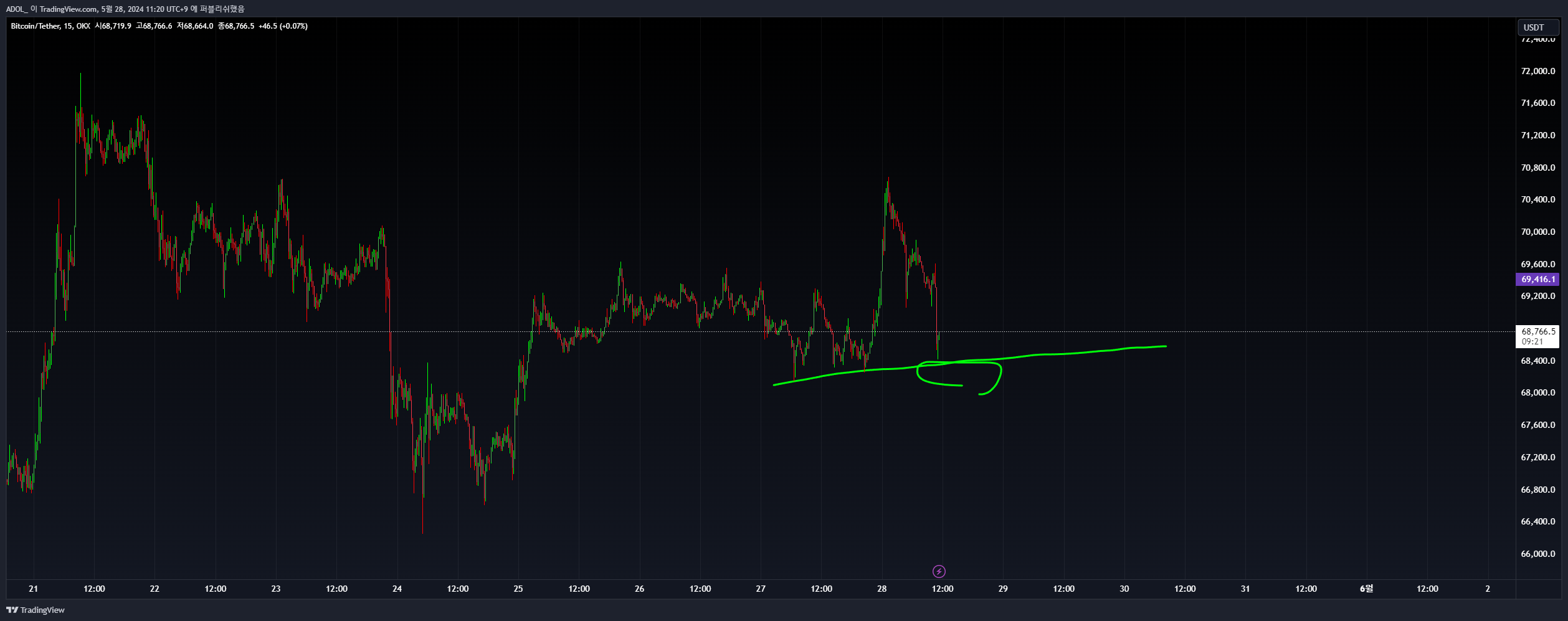The image size is (1568, 621).
Task: Click the date label 26 on time axis
Action: 639,589
